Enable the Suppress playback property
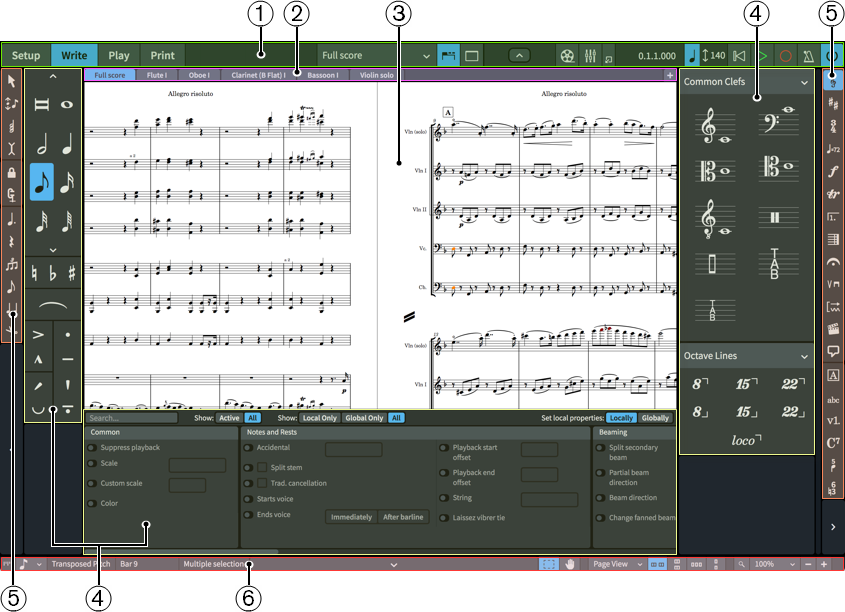This screenshot has height=612, width=845. tap(93, 447)
